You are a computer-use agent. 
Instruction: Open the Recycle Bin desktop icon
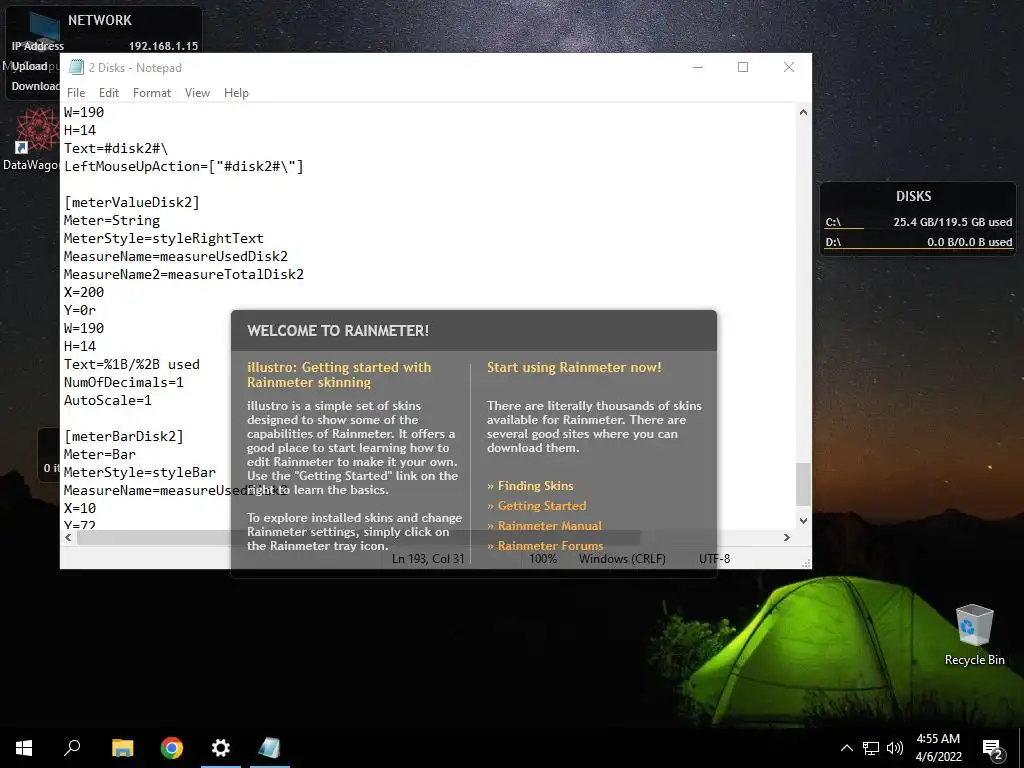(x=974, y=635)
